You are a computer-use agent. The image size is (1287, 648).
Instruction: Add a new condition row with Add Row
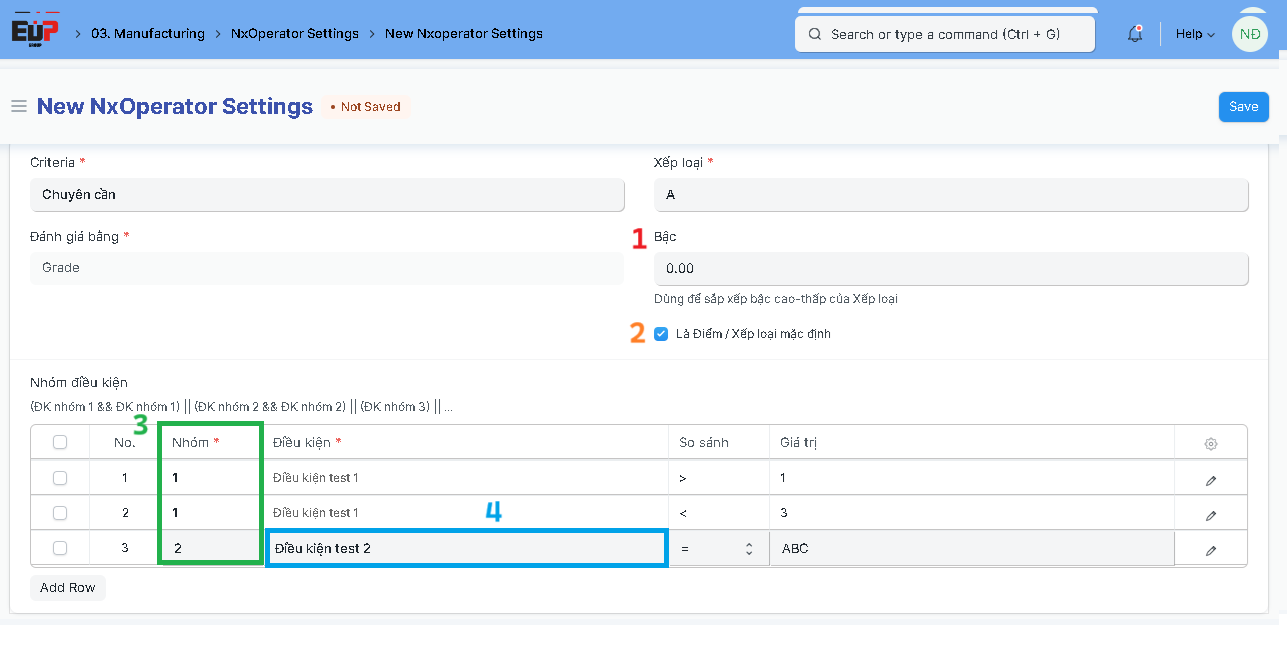(x=67, y=587)
